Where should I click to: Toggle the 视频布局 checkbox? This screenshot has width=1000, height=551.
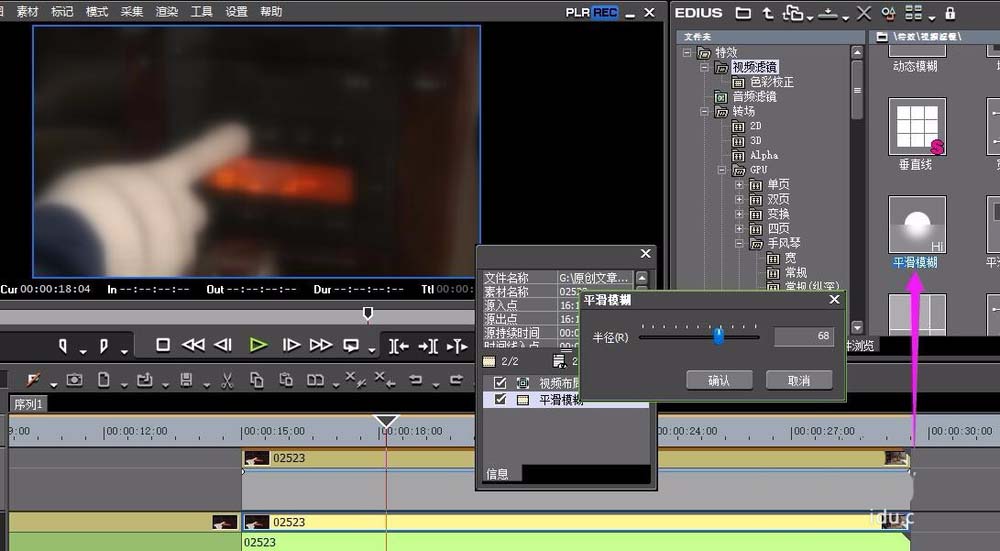[x=501, y=383]
